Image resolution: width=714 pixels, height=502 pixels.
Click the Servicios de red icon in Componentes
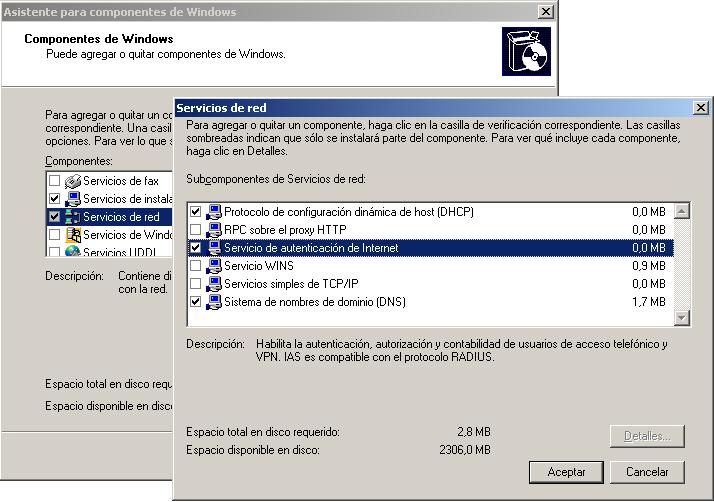click(x=72, y=217)
